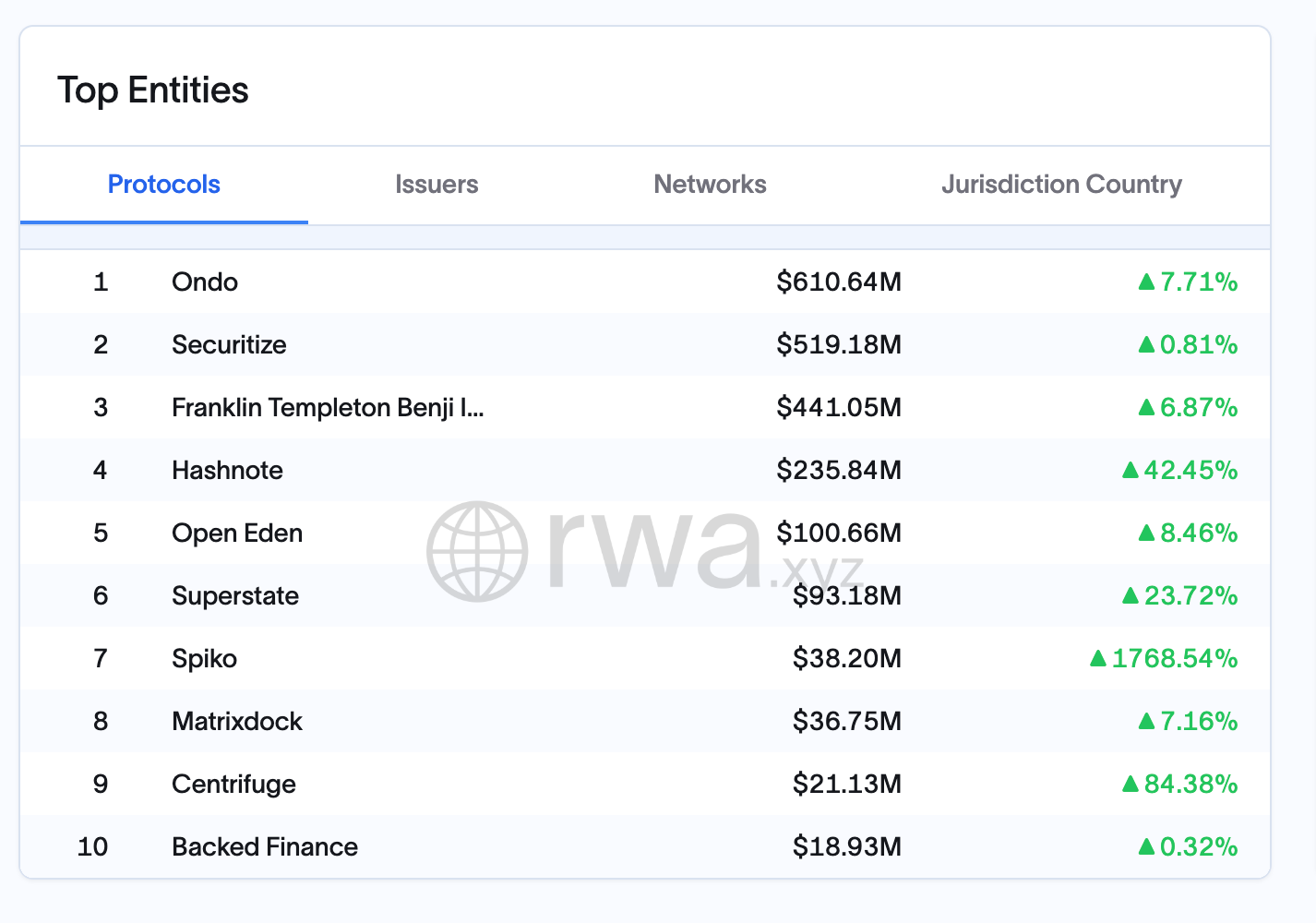The height and width of the screenshot is (923, 1316).
Task: Click the up-arrow icon beside 1768.54%
Action: (1098, 658)
